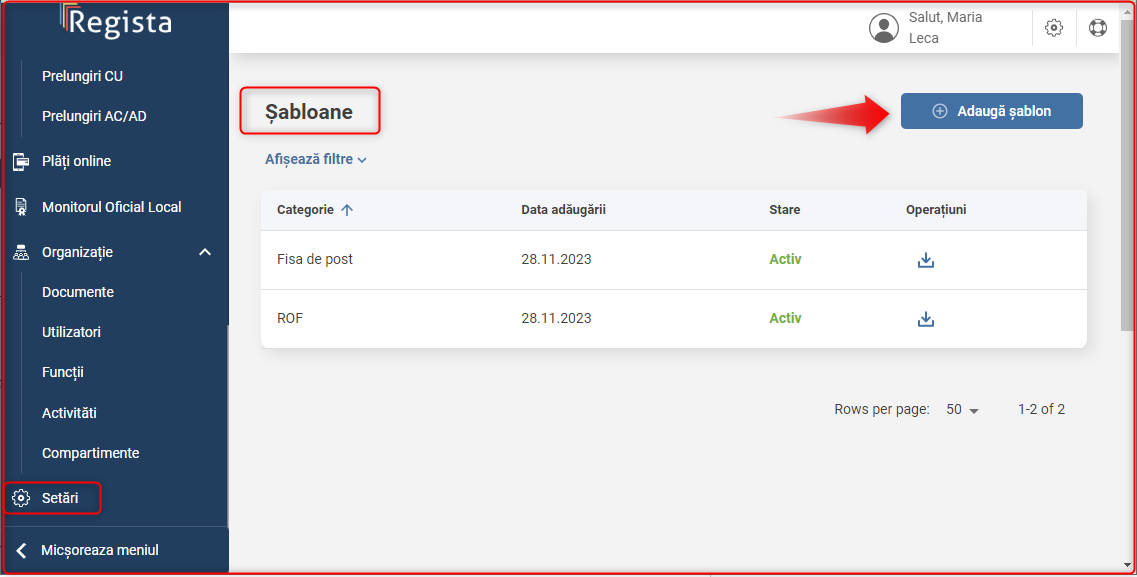Click Micșoreaza meniul
This screenshot has height=577, width=1137.
click(x=100, y=550)
